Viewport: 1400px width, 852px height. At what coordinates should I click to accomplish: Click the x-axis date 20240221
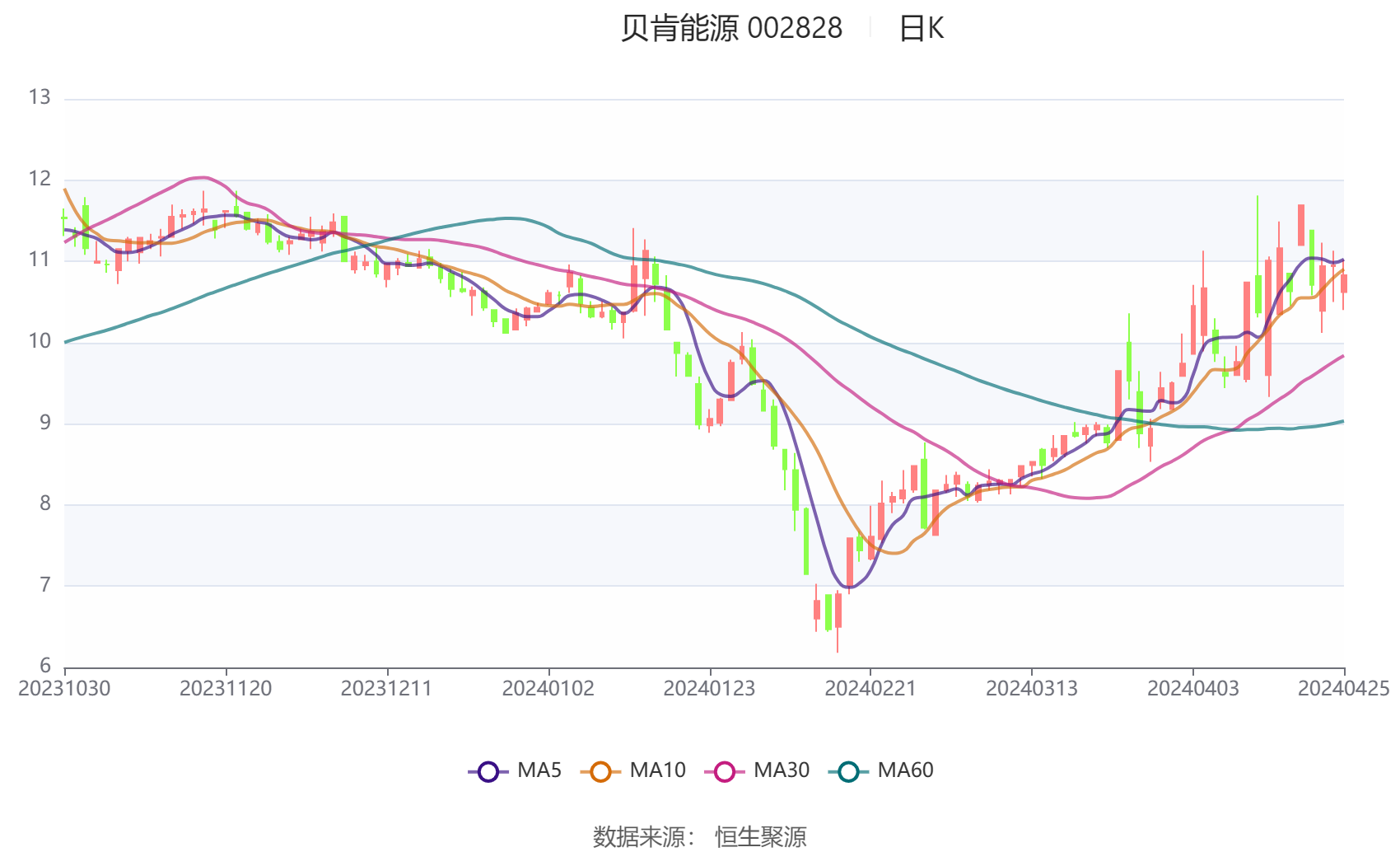click(x=870, y=689)
